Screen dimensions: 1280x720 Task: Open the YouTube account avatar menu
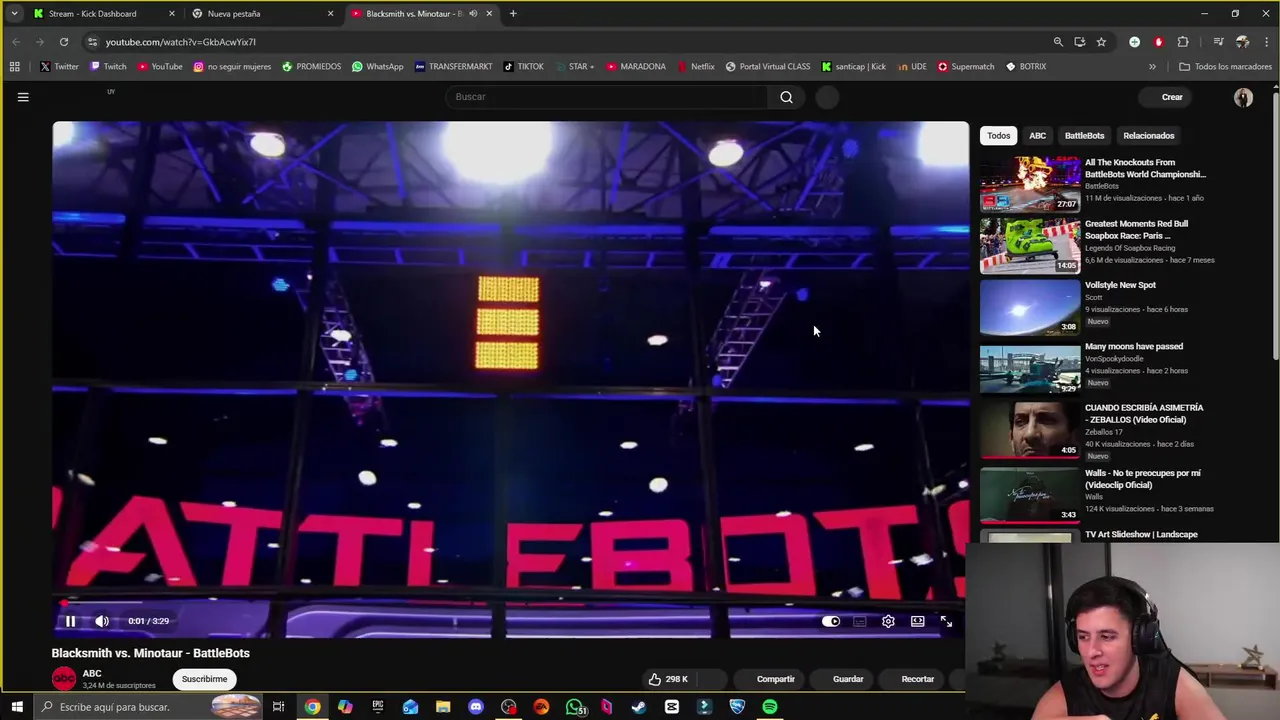tap(1243, 97)
